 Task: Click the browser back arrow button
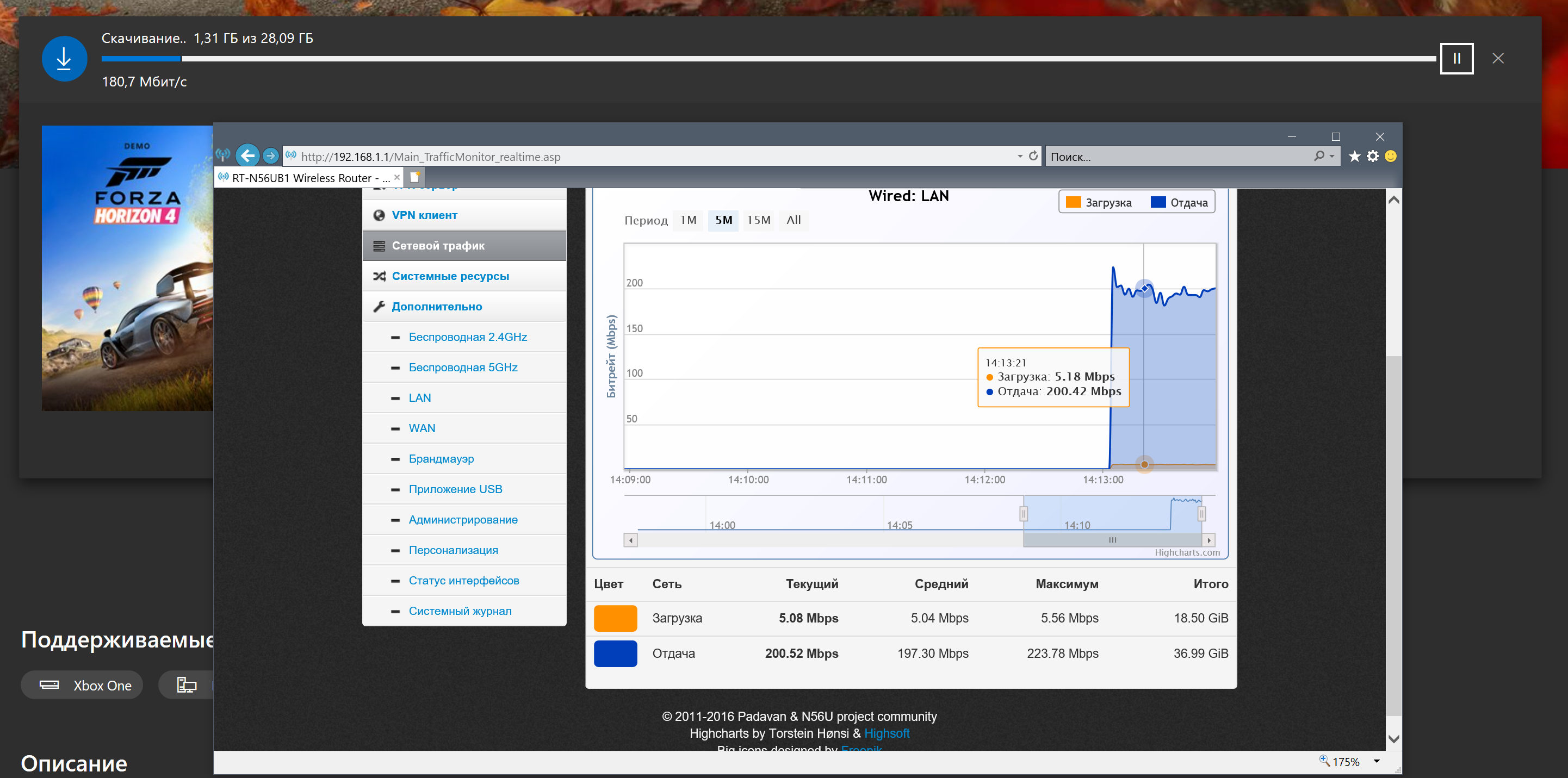pos(247,157)
